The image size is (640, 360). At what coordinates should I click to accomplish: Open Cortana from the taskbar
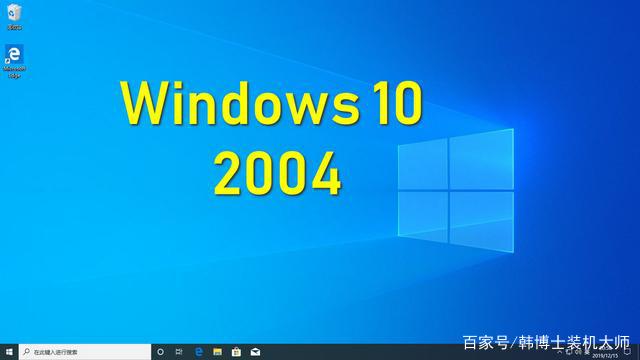[160, 352]
